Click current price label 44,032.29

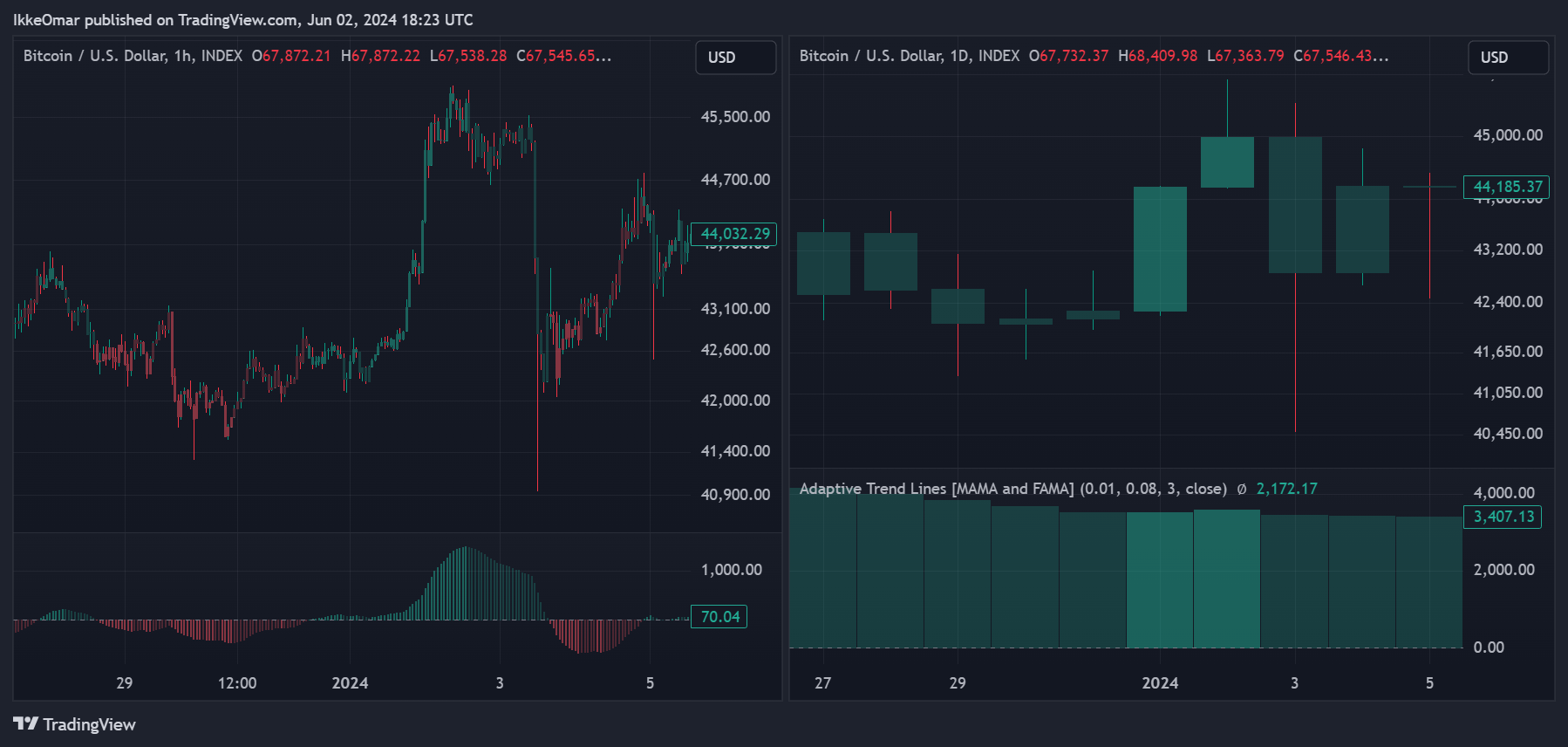point(733,234)
